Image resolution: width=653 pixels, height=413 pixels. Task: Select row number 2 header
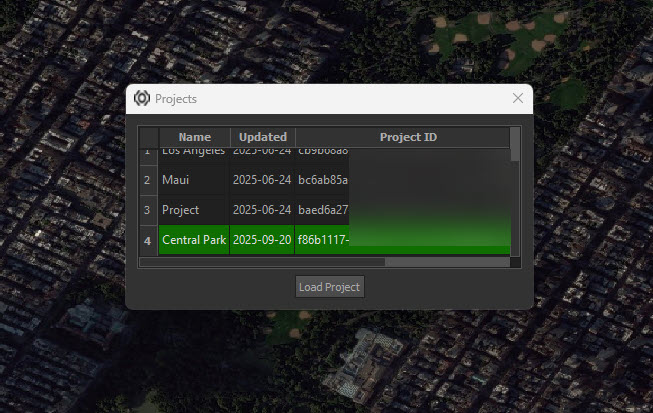pos(148,181)
